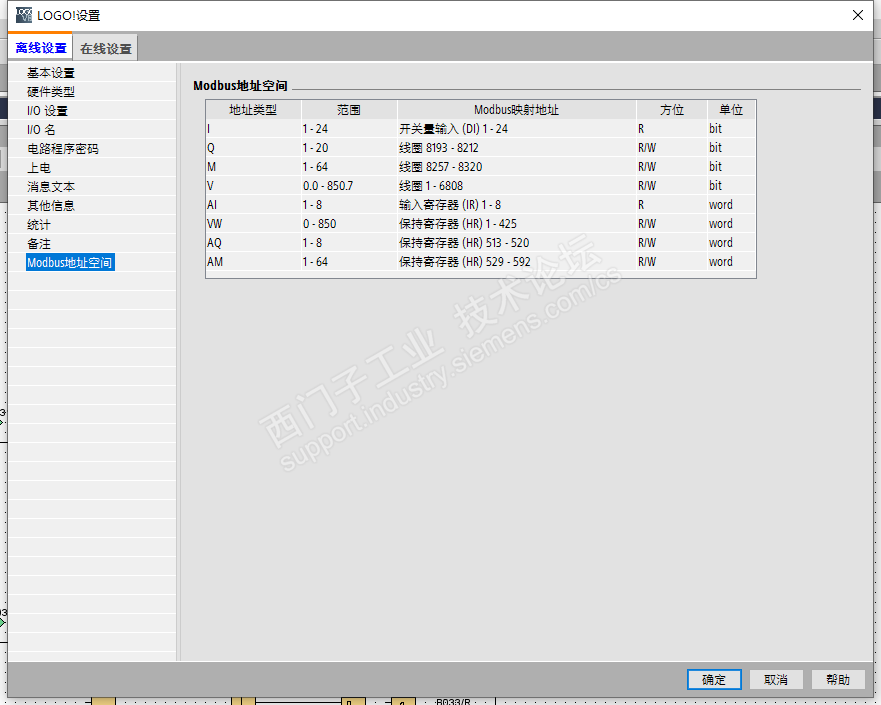This screenshot has height=705, width=881.
Task: Click the 范围 column header
Action: coord(349,110)
